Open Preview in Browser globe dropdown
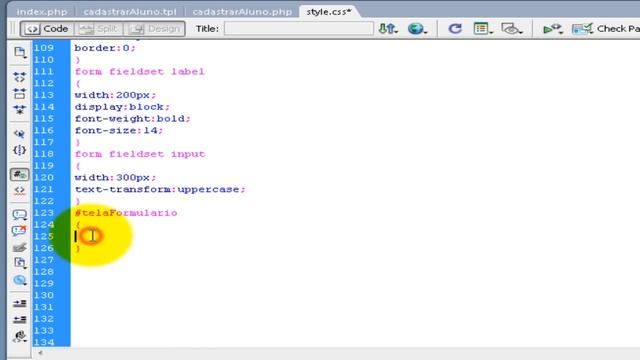The height and width of the screenshot is (360, 640). (x=417, y=29)
